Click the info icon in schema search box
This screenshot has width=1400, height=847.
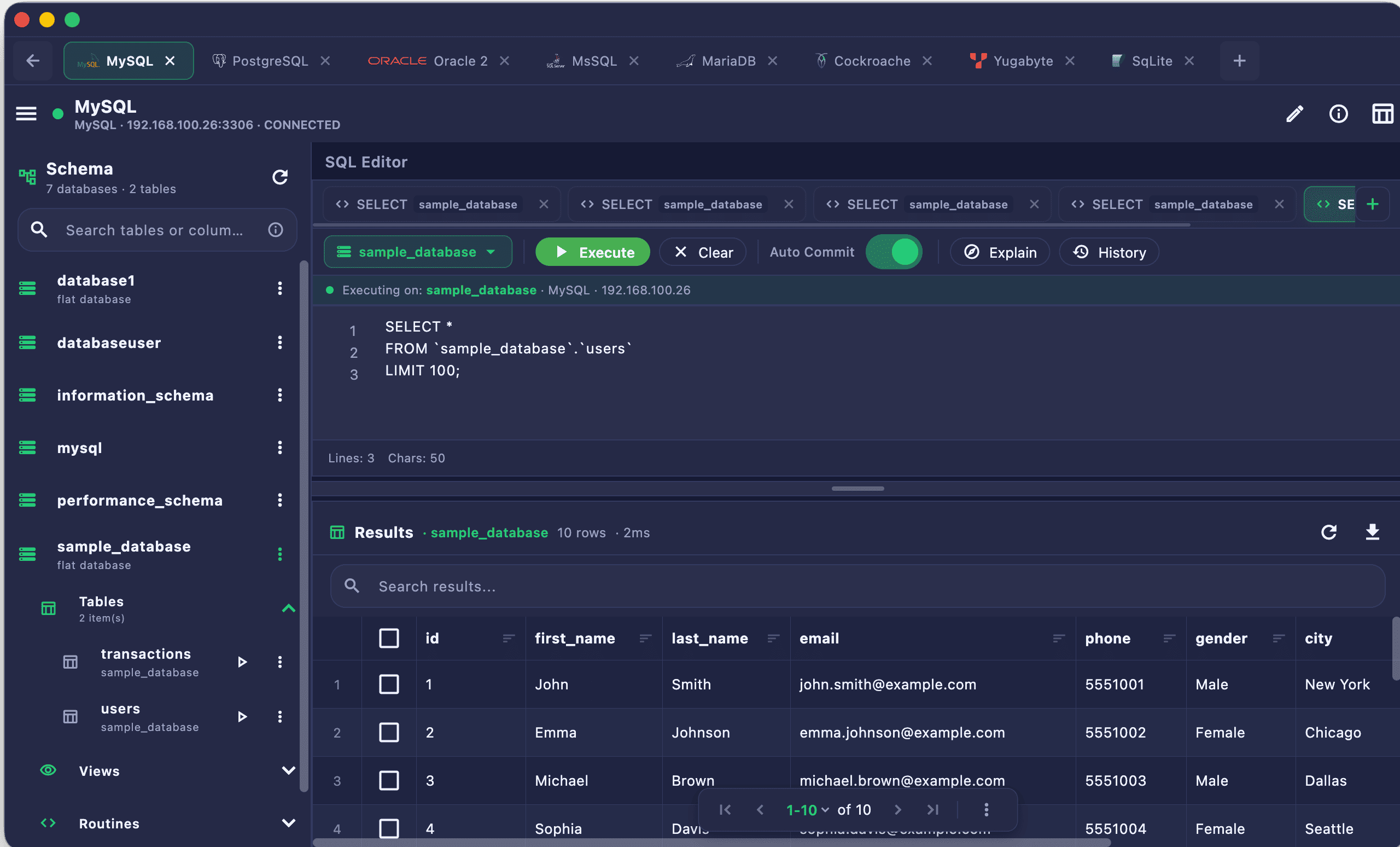(276, 230)
